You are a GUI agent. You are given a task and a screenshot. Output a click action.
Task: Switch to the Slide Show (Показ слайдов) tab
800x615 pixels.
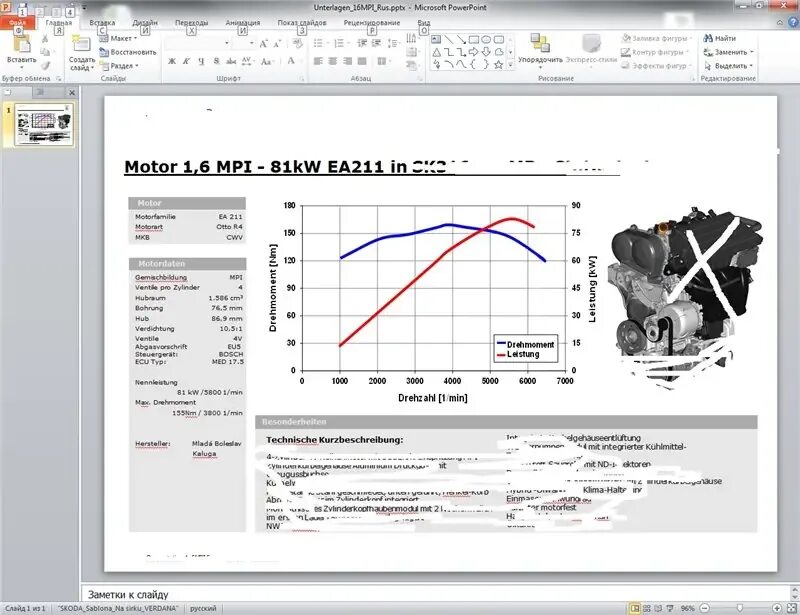[x=302, y=22]
